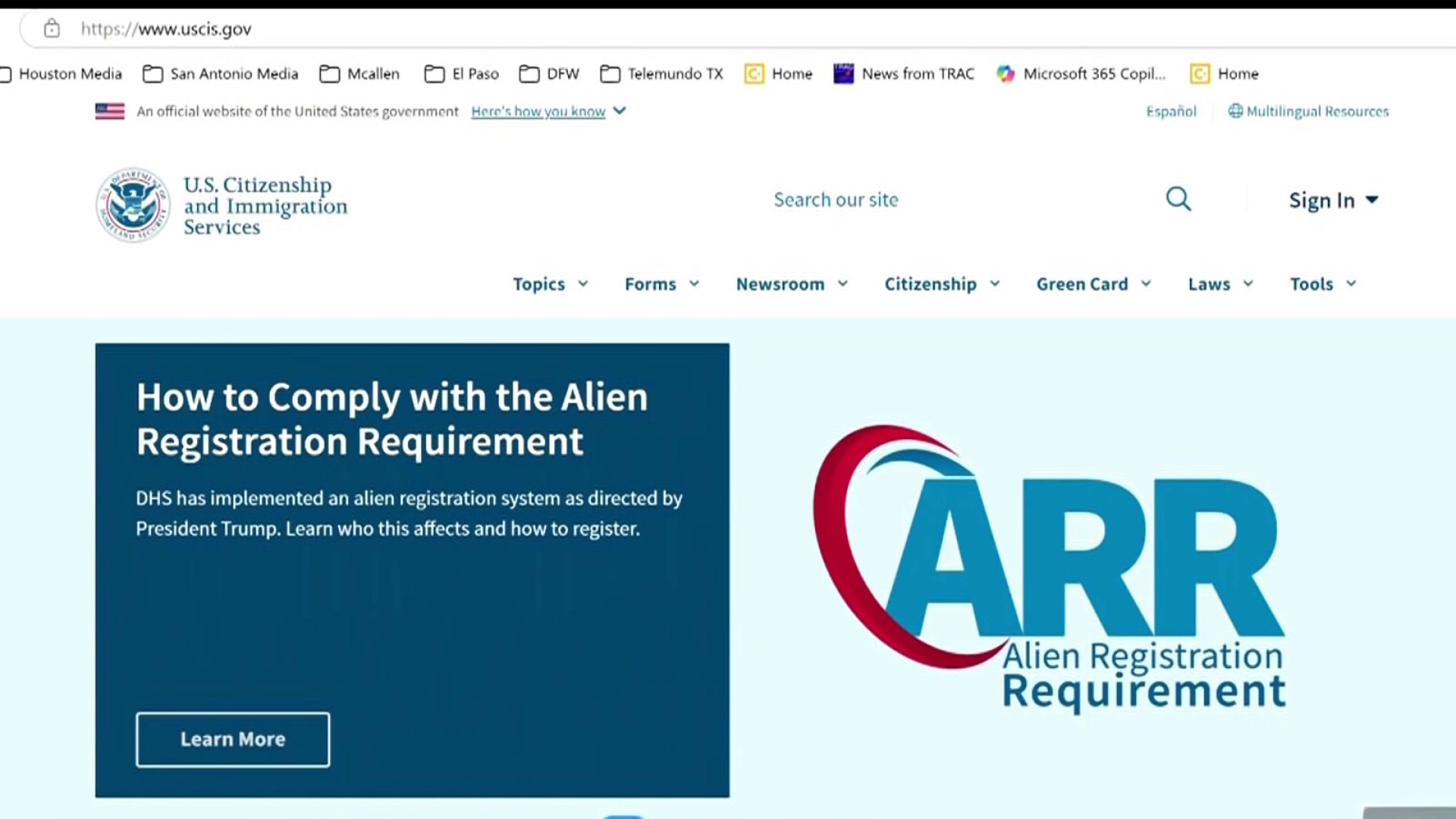
Task: Expand the Green Card menu
Action: pos(1094,284)
